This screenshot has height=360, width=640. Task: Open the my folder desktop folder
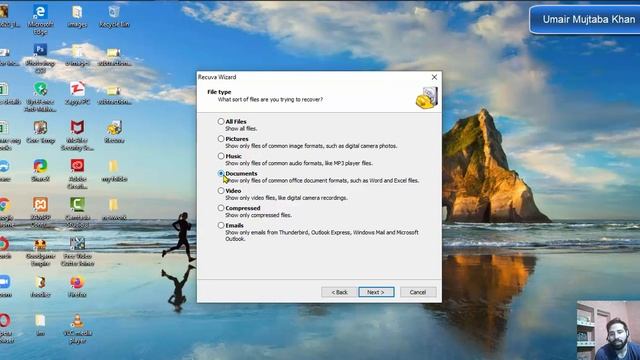click(114, 171)
